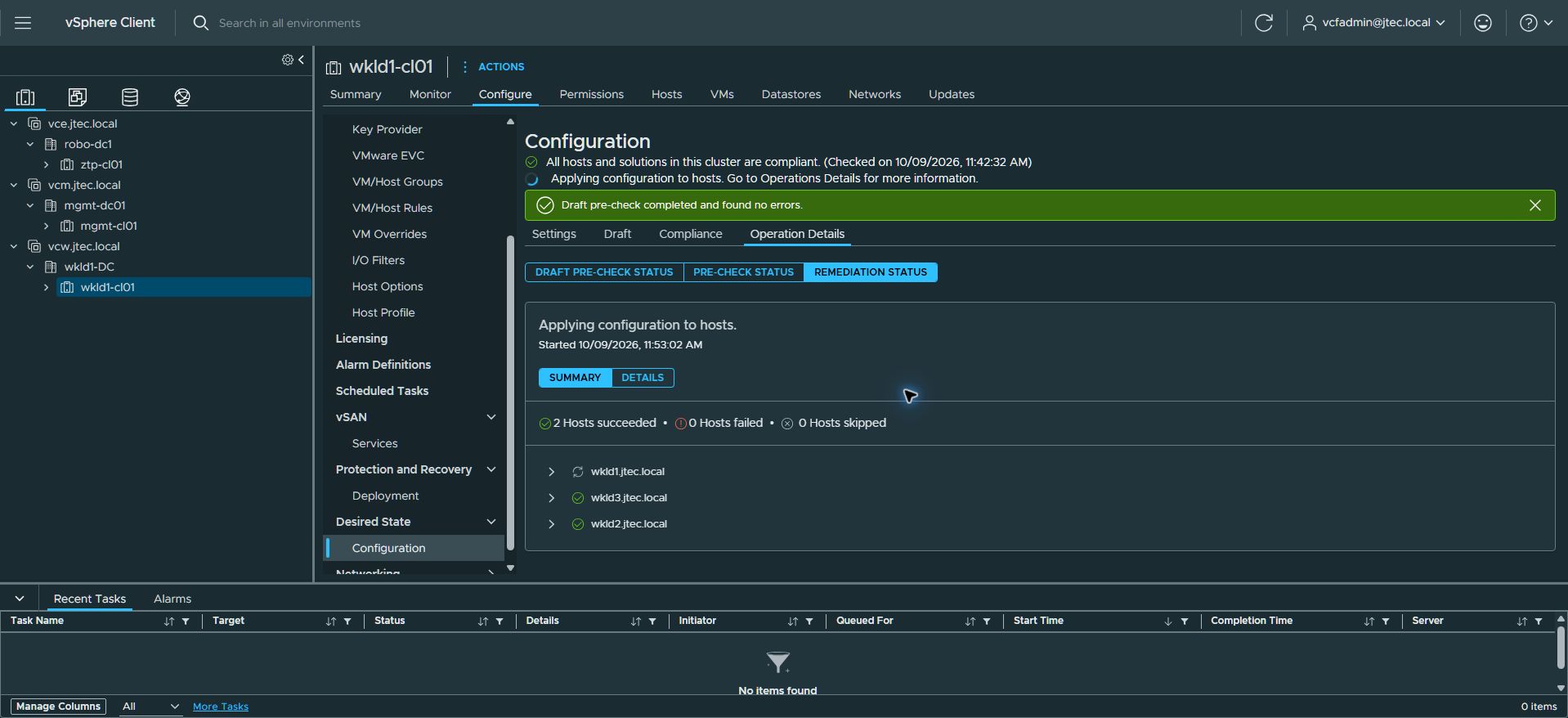Switch to VMs and Templates inventory view
The image size is (1568, 718).
point(78,97)
